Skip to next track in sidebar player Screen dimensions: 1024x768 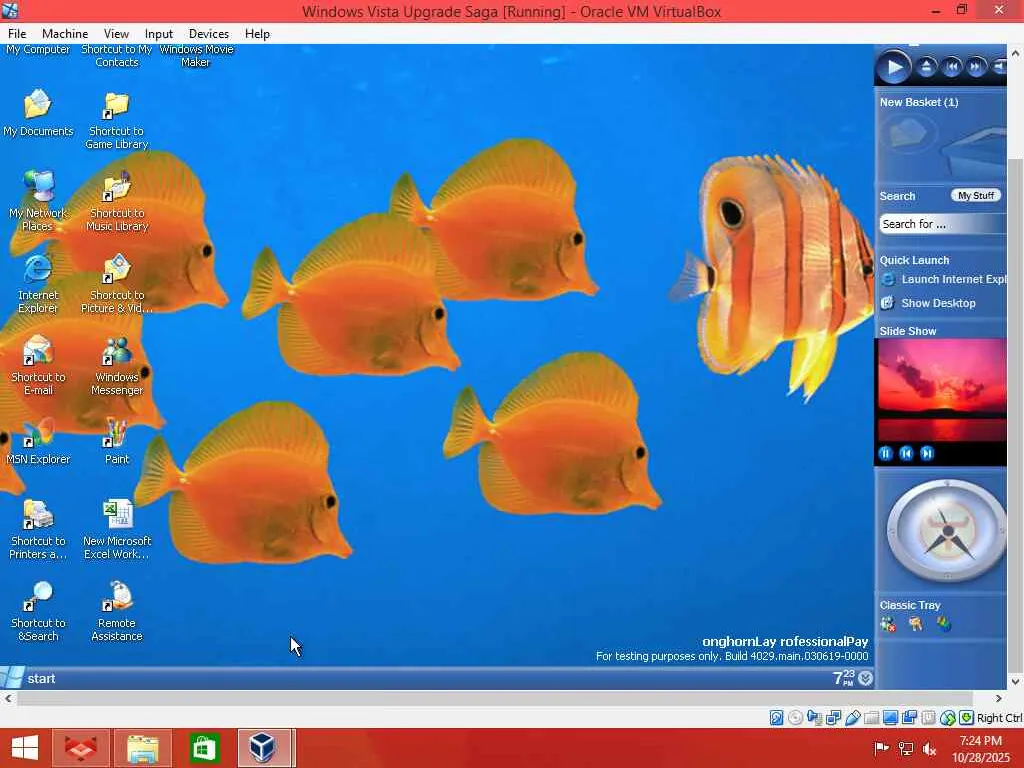pyautogui.click(x=976, y=67)
